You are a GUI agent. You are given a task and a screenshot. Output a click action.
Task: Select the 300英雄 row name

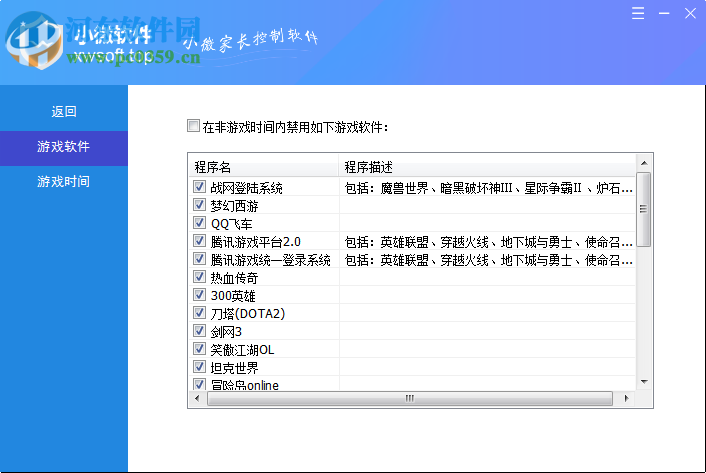point(233,296)
